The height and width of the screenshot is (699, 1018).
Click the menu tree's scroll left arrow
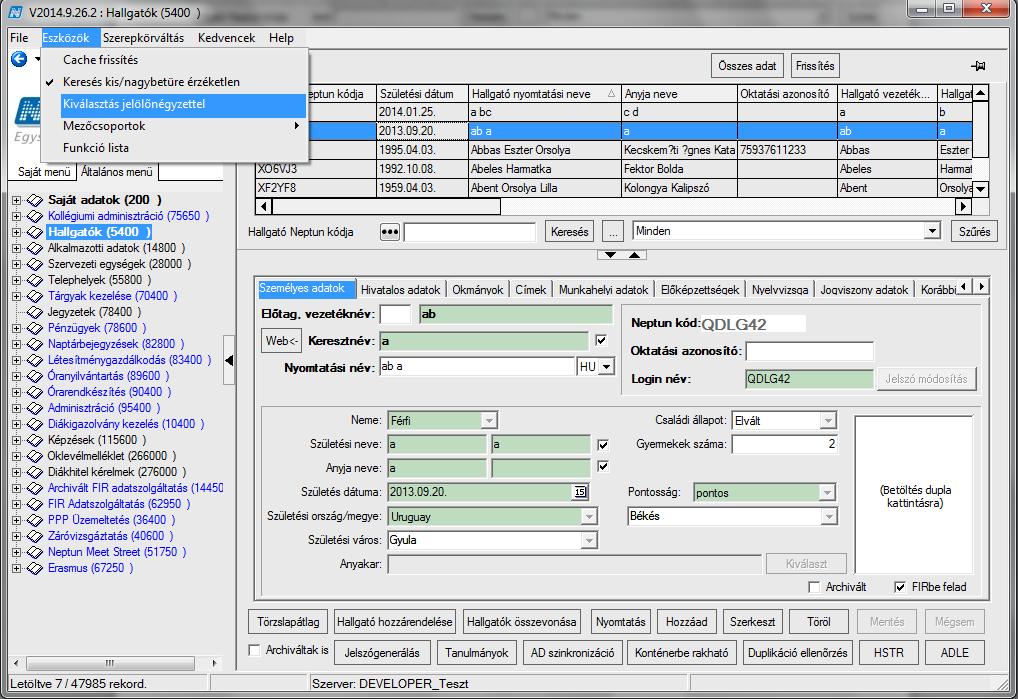[x=16, y=663]
